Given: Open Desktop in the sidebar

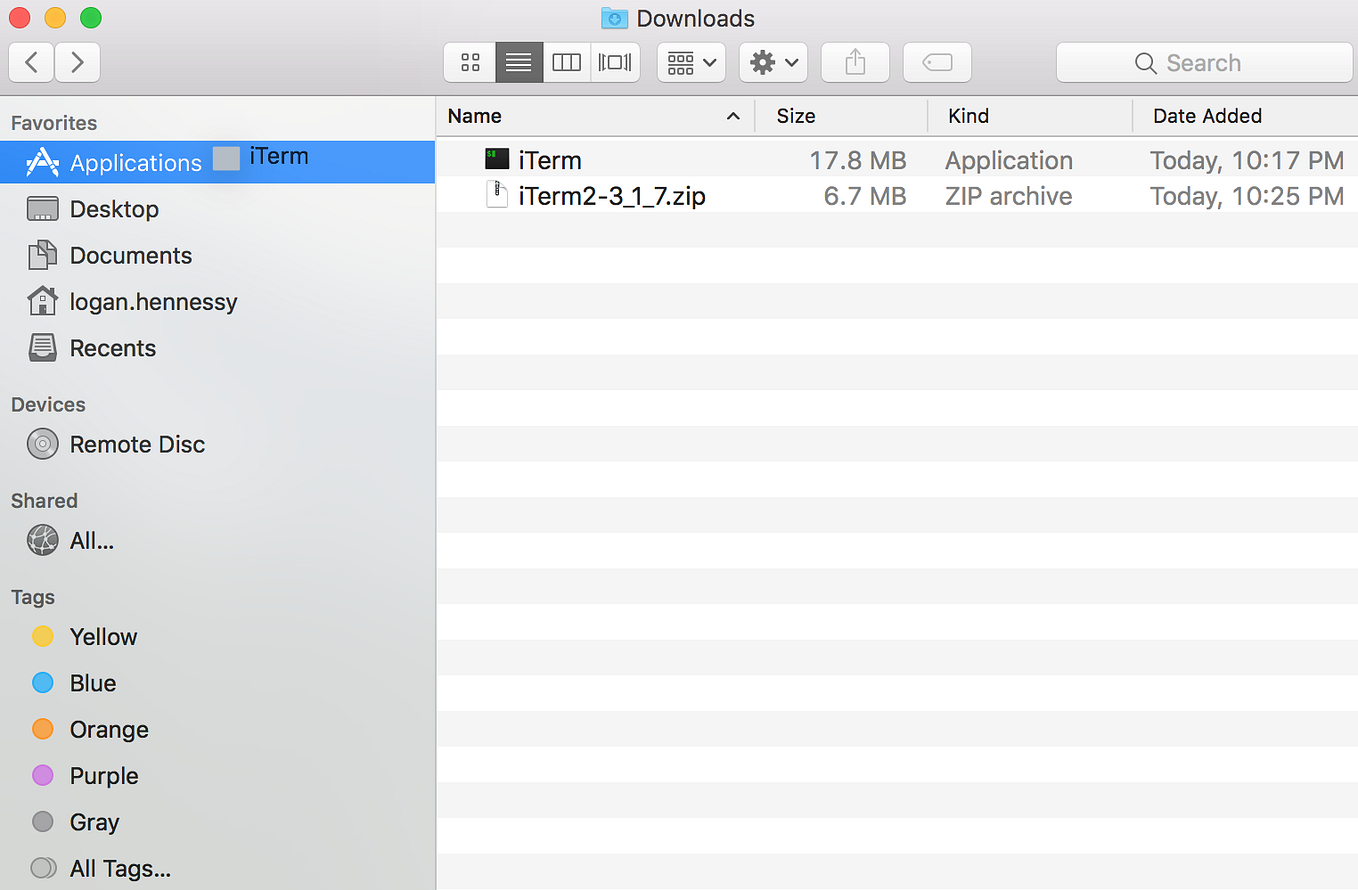Looking at the screenshot, I should coord(217,209).
